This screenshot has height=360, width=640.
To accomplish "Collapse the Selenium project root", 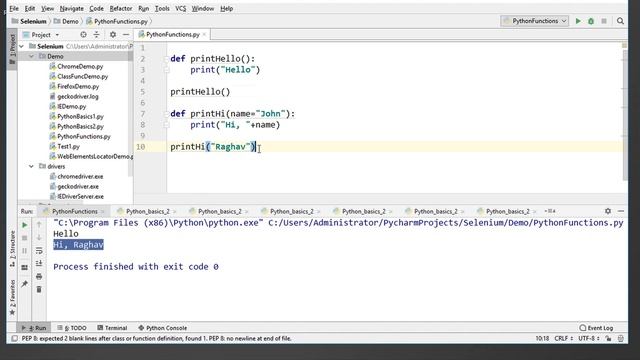I will [21, 46].
